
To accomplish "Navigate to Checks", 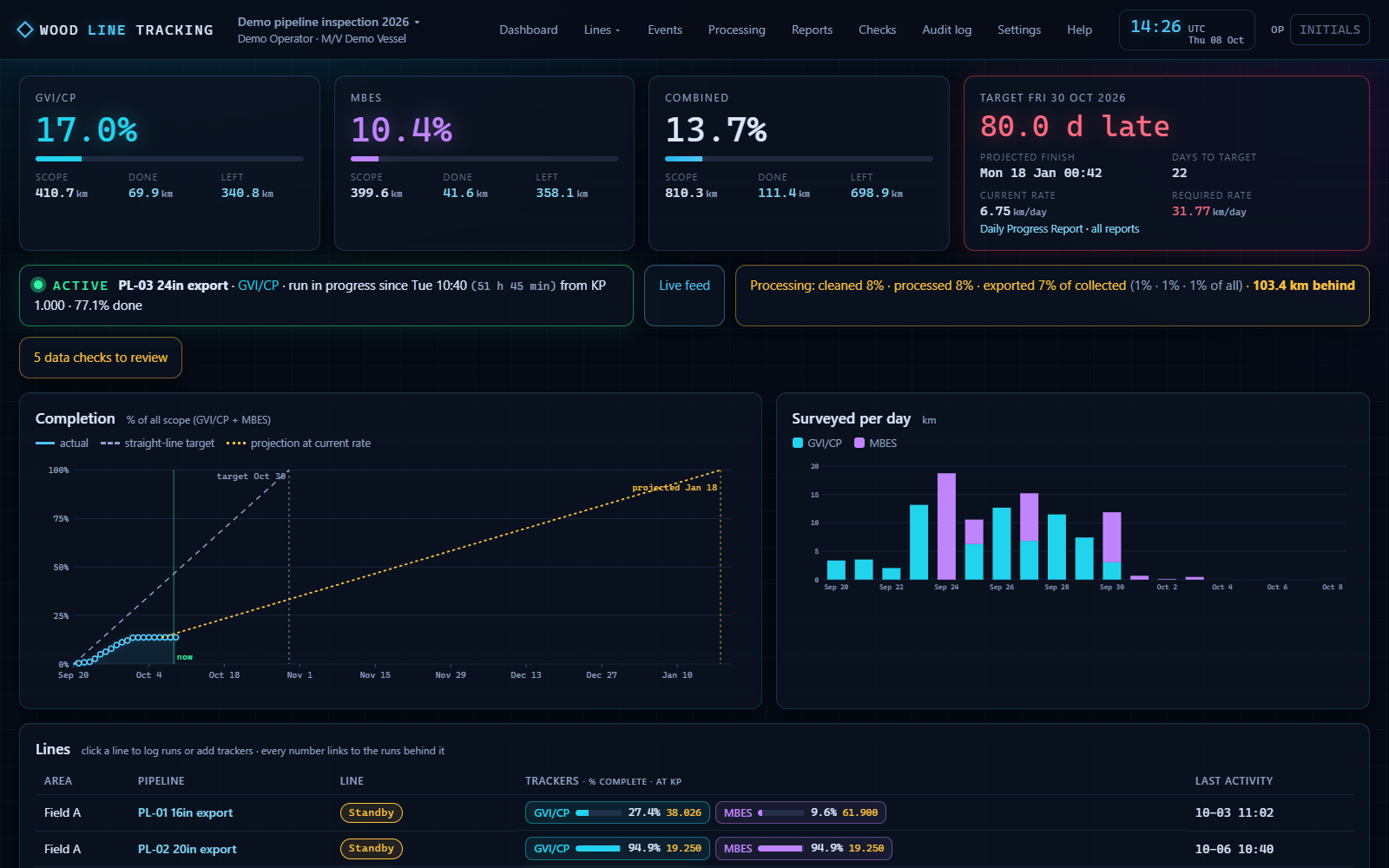I will [x=878, y=30].
